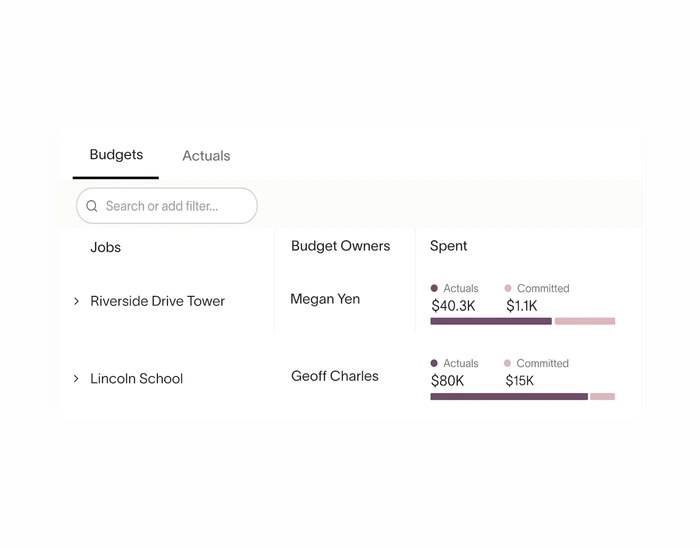
Task: Click the search magnifier icon
Action: [92, 206]
